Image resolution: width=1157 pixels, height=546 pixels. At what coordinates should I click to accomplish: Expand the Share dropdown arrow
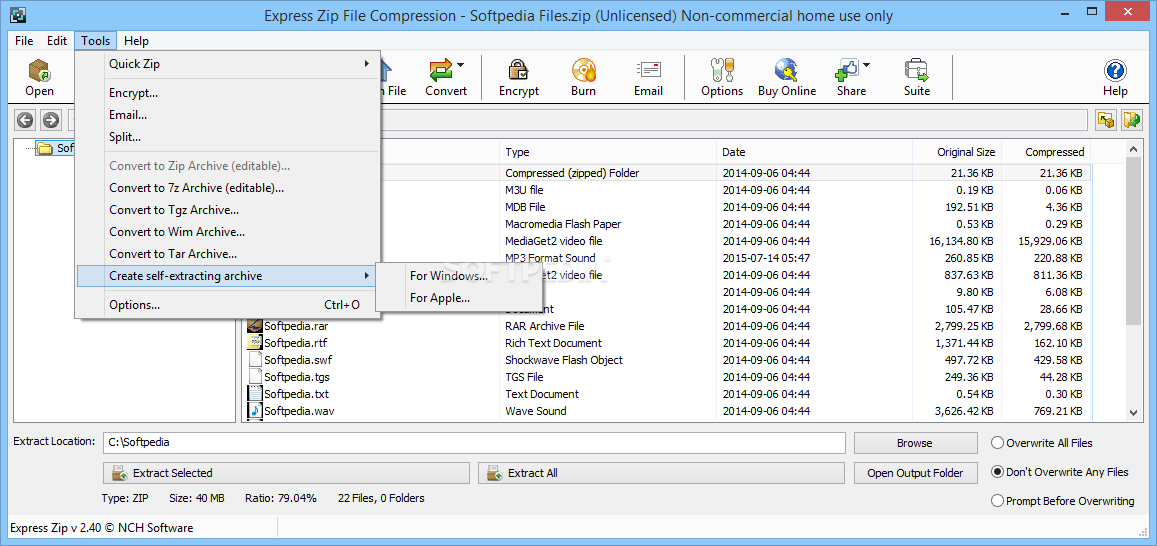[867, 65]
